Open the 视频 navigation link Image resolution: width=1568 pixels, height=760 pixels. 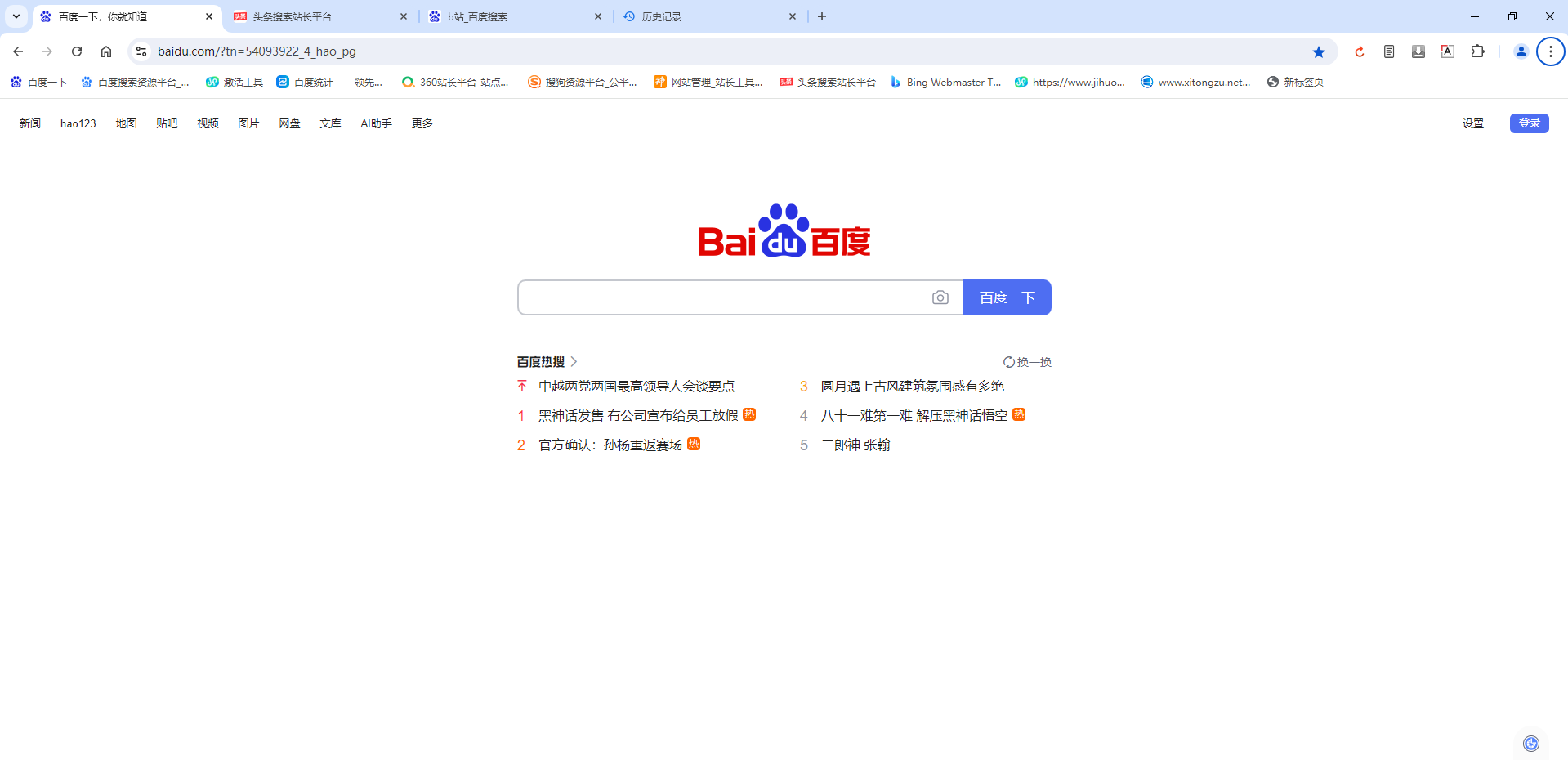[x=208, y=123]
